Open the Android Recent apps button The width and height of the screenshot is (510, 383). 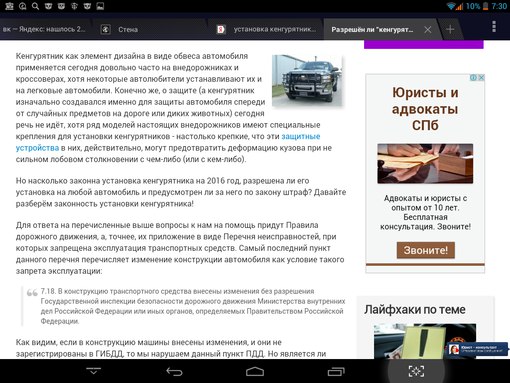coord(336,371)
